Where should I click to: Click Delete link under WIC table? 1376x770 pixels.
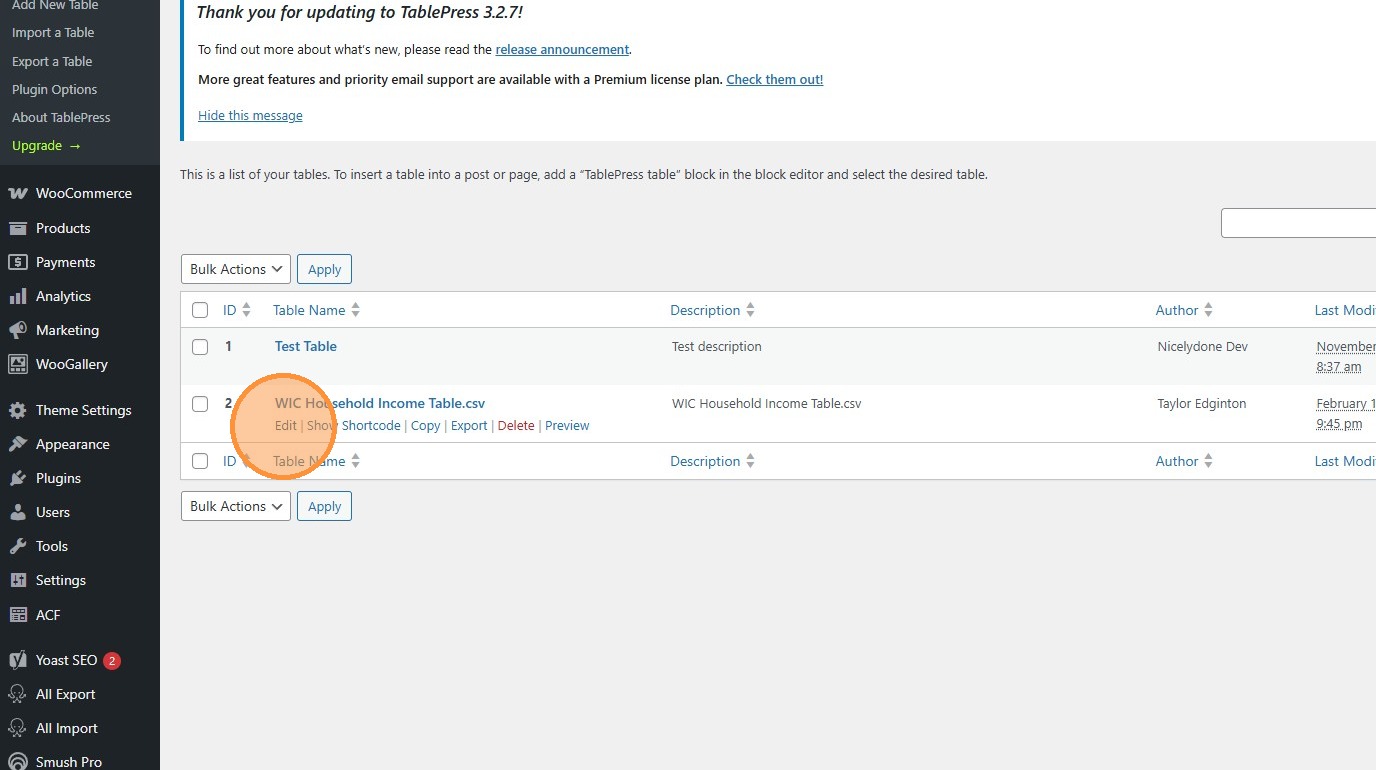coord(516,426)
